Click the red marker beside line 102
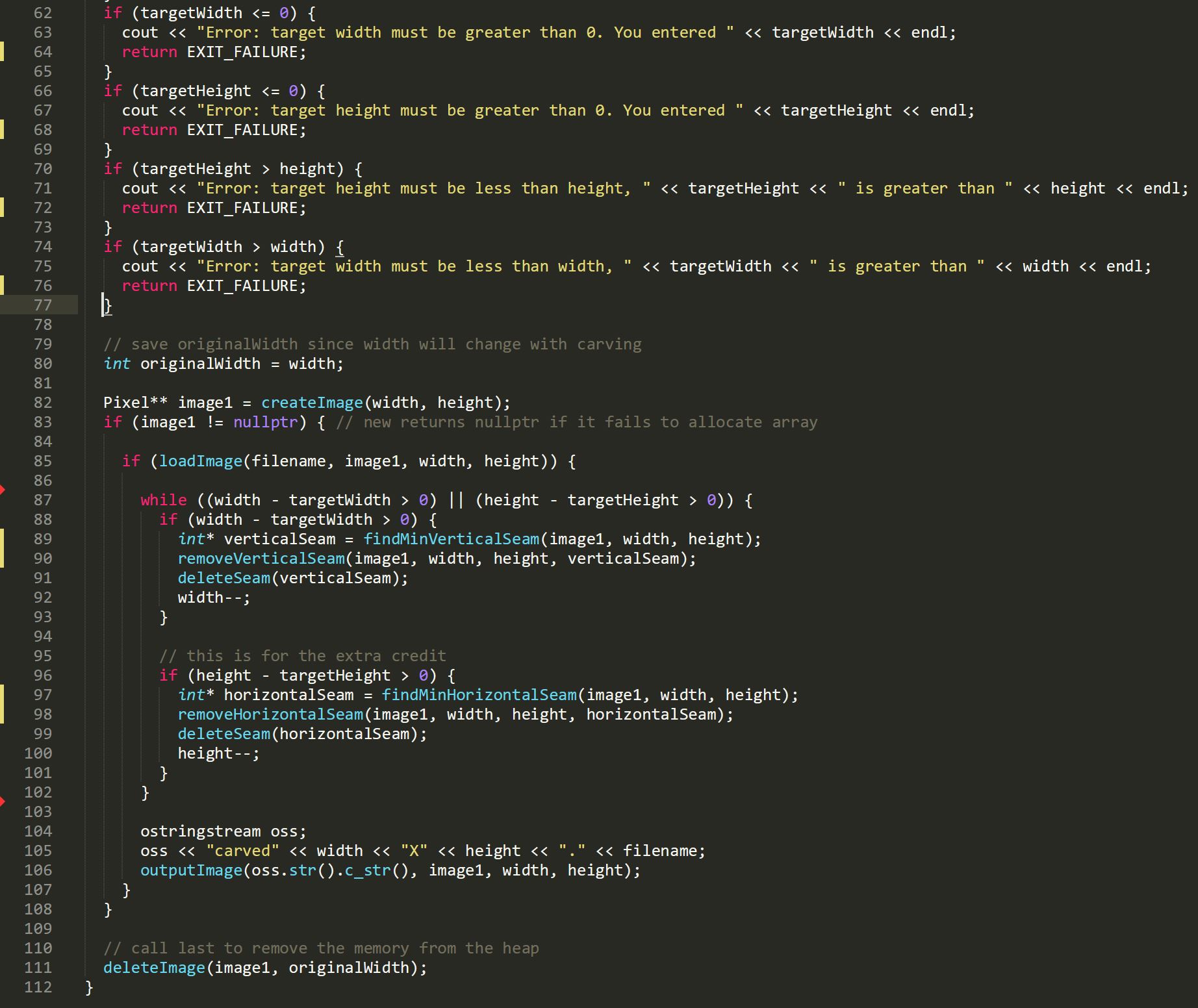The image size is (1198, 1008). coord(3,801)
